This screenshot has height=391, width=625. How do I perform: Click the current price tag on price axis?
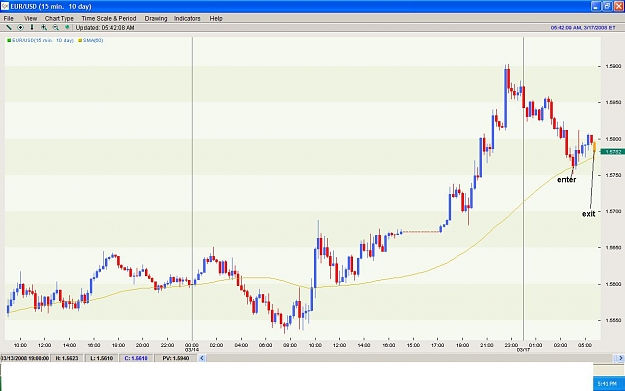tap(612, 151)
